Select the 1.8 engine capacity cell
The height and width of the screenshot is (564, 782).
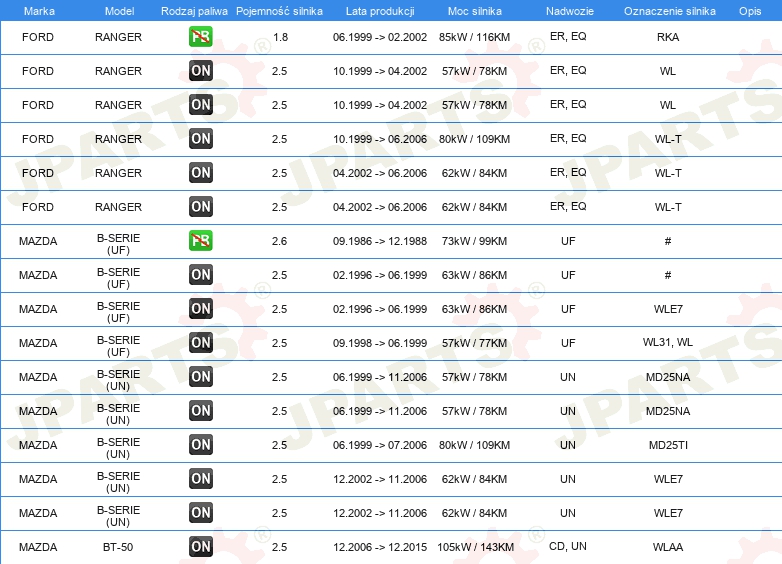[x=280, y=37]
